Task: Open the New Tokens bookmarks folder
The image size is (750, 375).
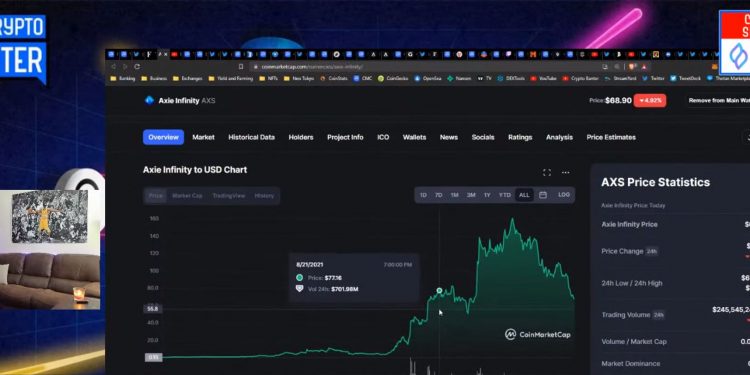Action: tap(299, 78)
